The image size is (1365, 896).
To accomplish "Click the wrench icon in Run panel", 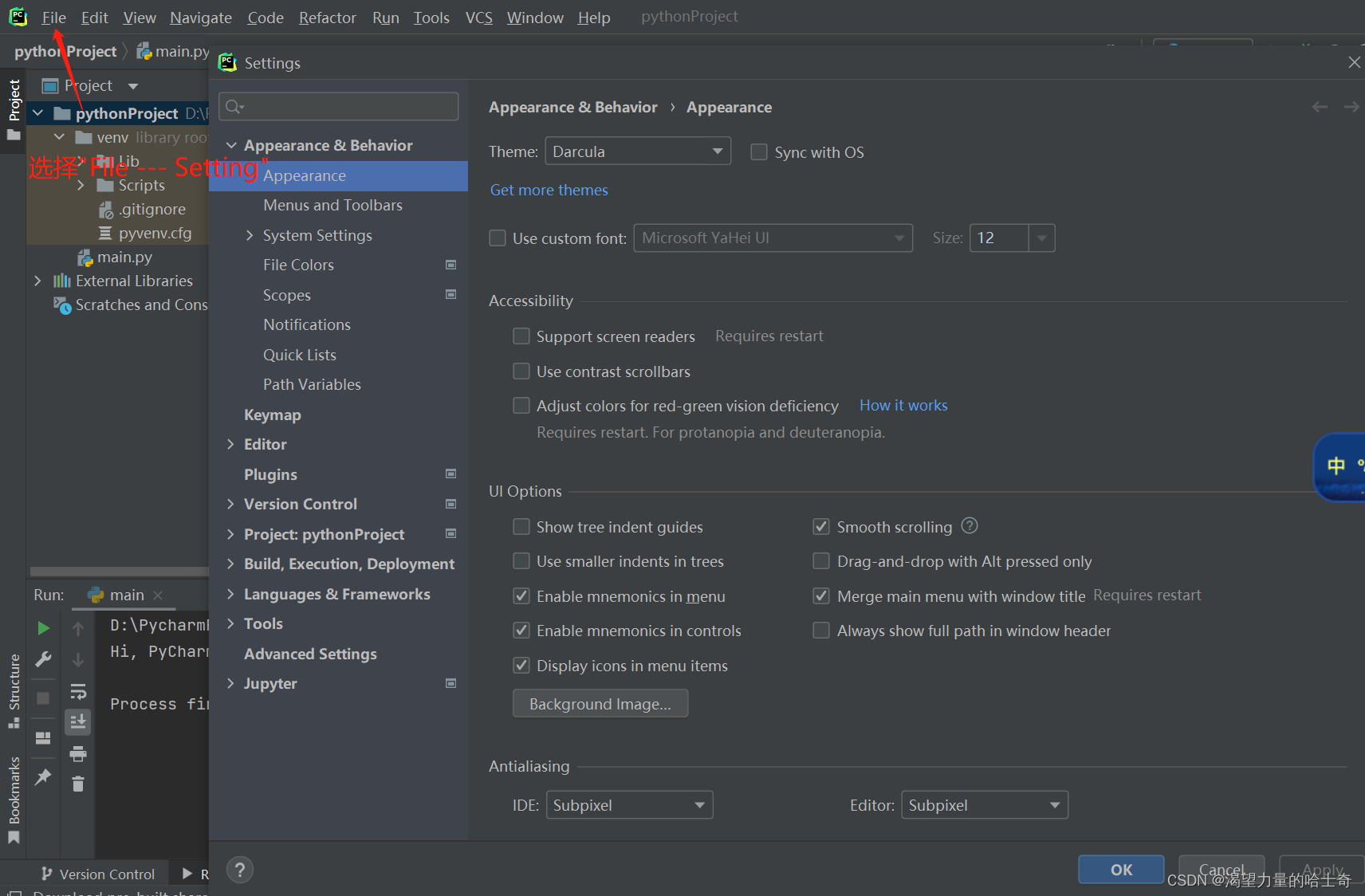I will [43, 659].
